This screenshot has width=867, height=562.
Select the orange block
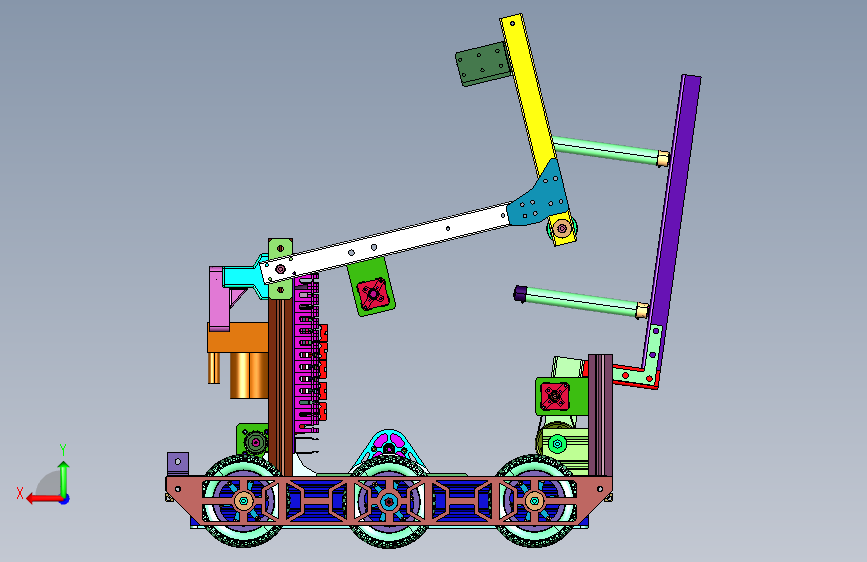pos(238,337)
